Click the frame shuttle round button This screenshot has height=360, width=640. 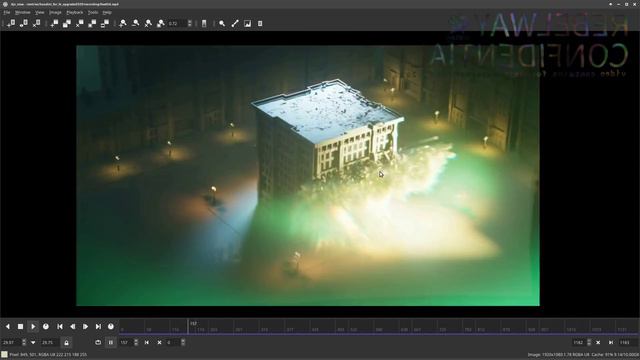click(x=111, y=327)
